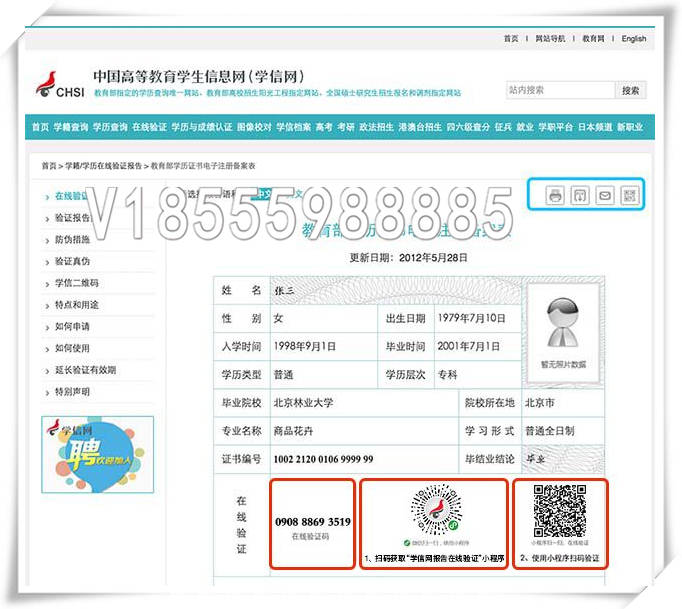
Task: Select 政法招生 in the navigation bar
Action: pos(377,127)
